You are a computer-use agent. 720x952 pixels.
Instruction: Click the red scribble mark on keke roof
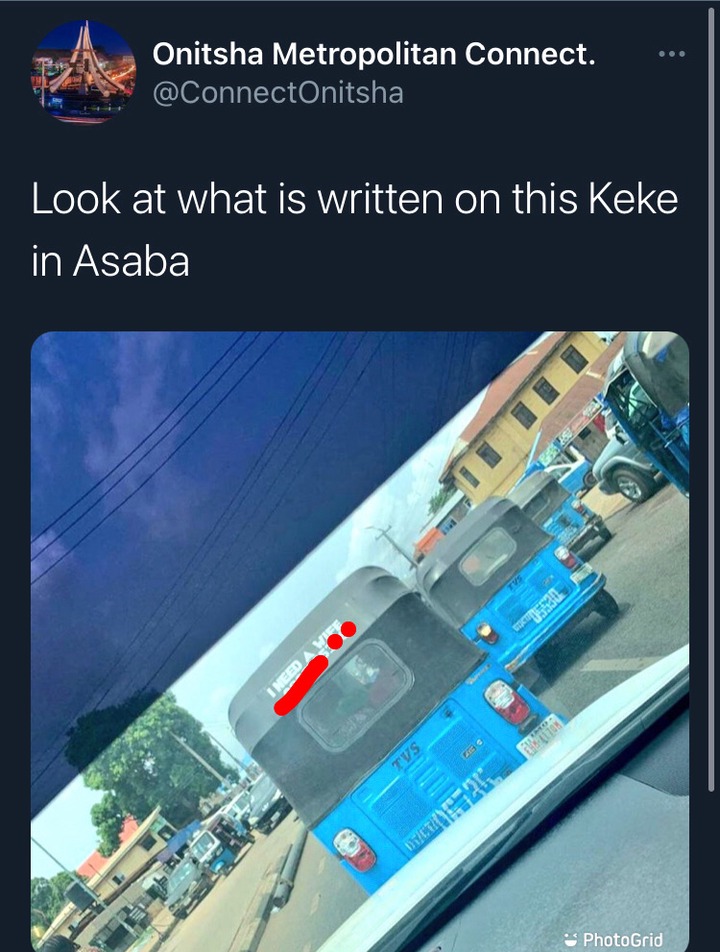coord(314,670)
